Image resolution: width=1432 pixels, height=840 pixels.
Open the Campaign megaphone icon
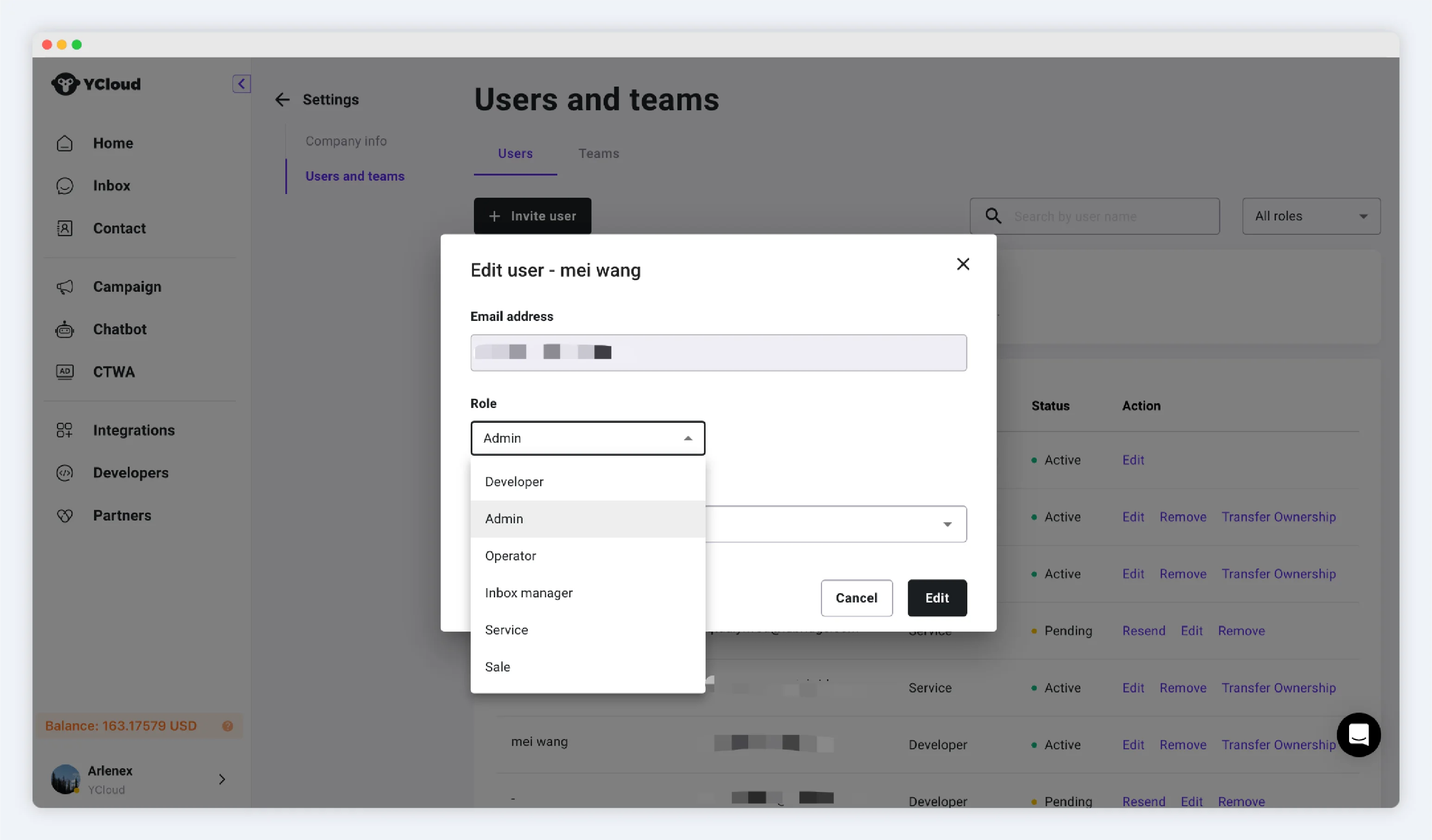pos(65,287)
